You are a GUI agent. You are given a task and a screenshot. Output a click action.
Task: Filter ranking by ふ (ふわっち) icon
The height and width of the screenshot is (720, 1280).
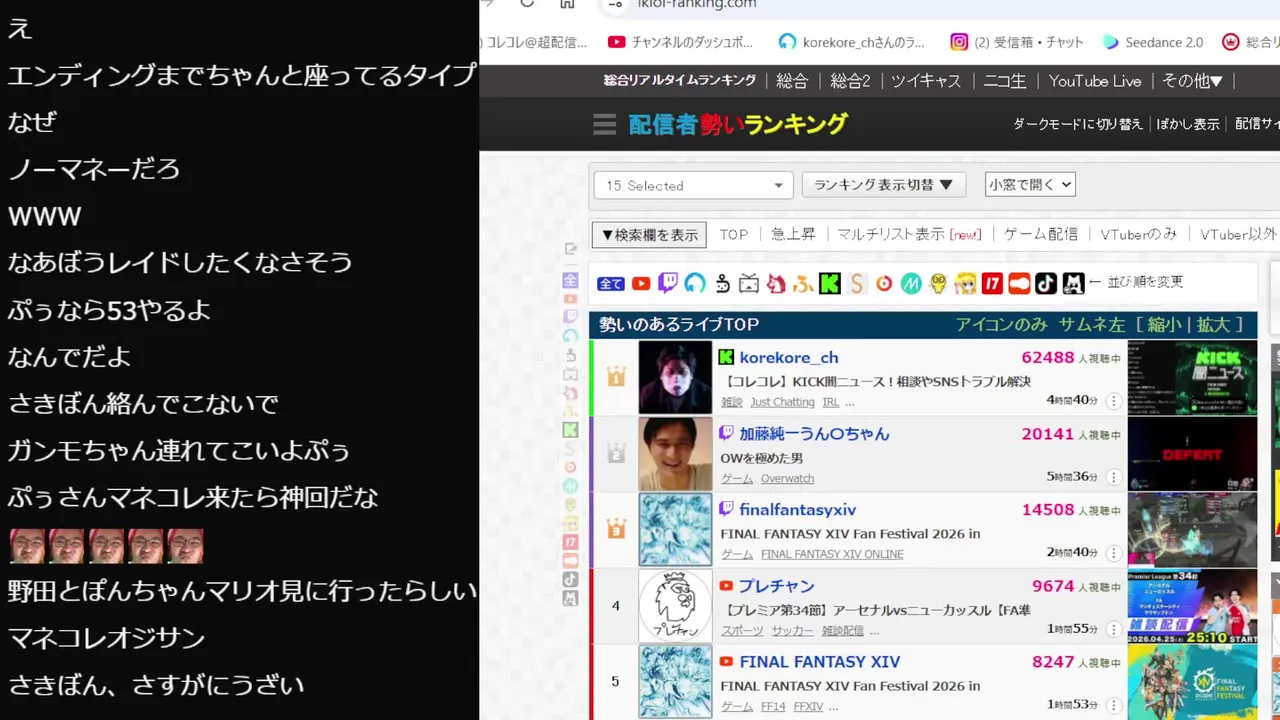point(803,284)
